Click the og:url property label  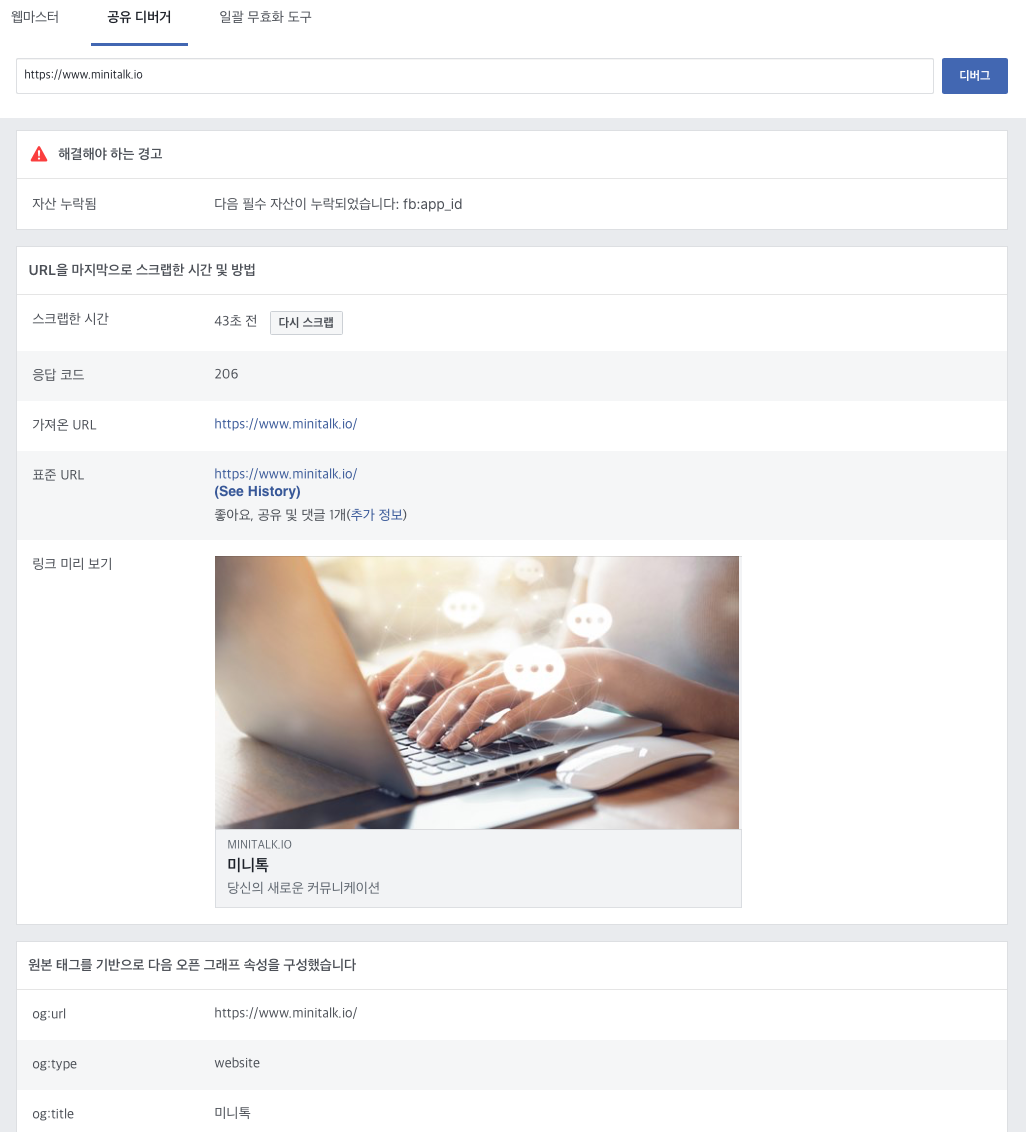[x=49, y=1014]
